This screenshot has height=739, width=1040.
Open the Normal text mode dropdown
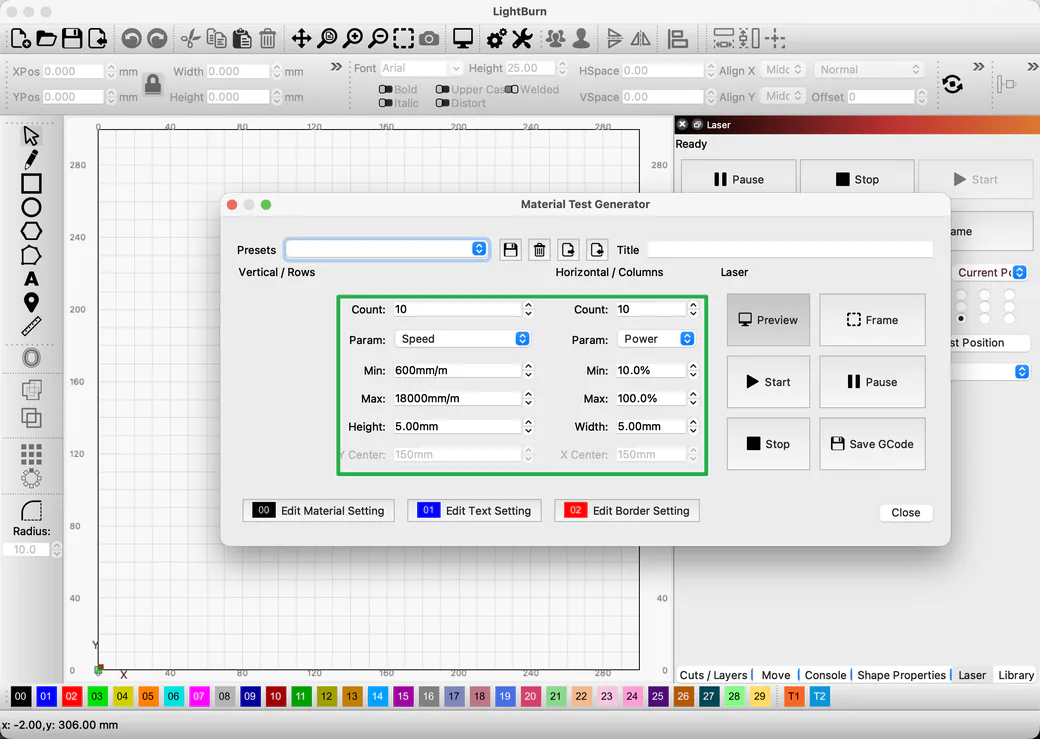tap(869, 70)
